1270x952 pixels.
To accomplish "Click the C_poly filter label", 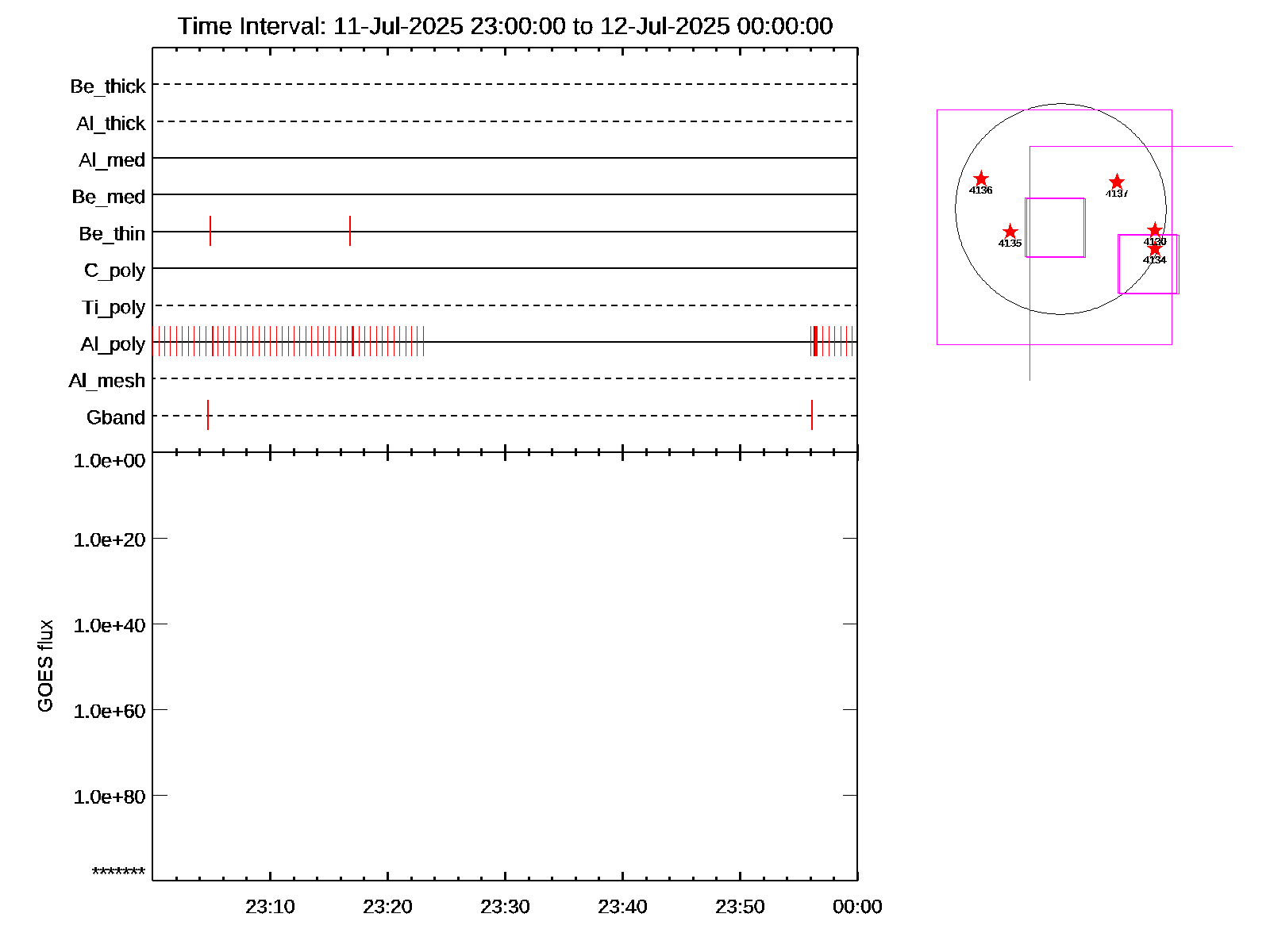I will coord(114,271).
